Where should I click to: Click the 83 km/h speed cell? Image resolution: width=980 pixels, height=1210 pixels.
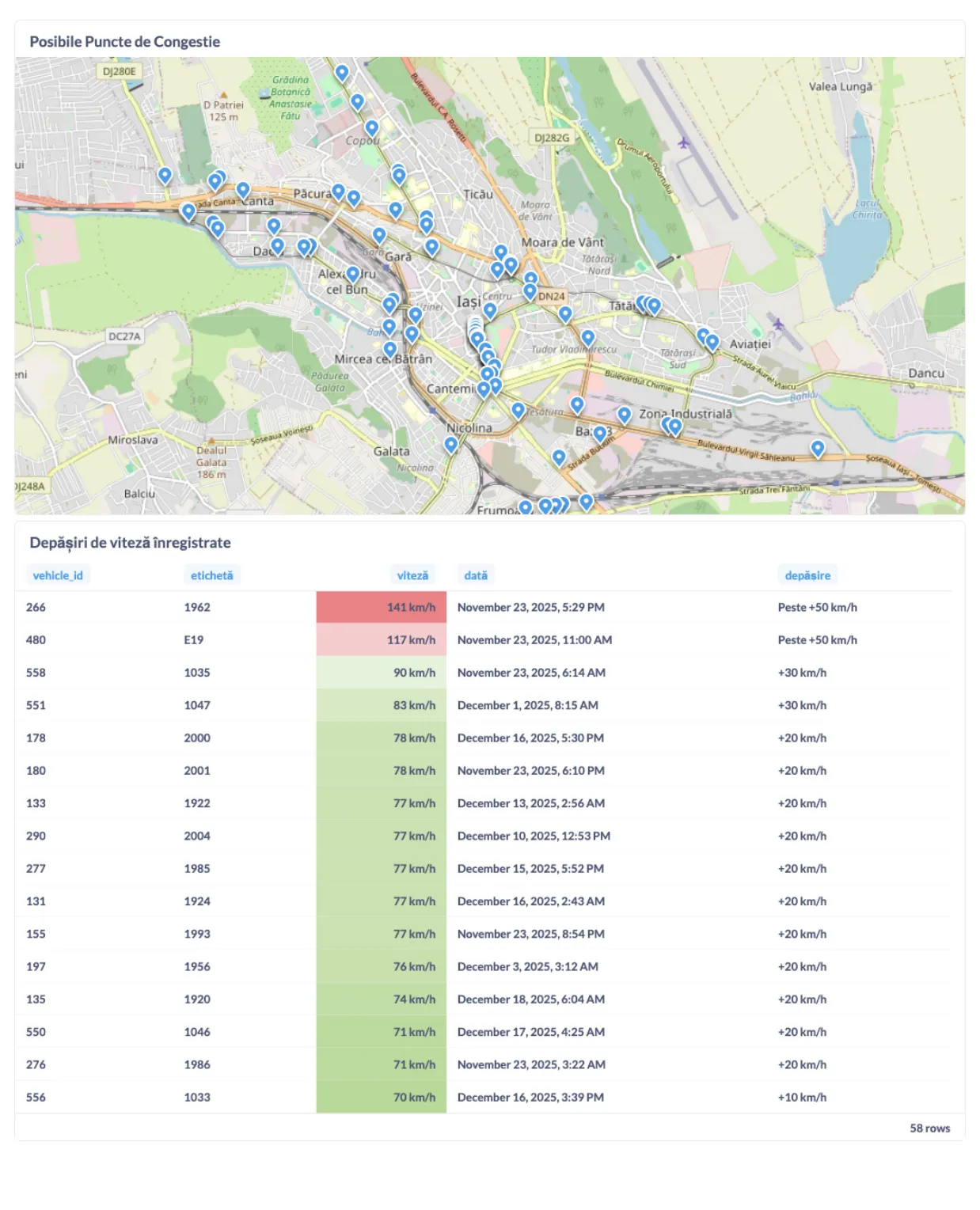382,705
